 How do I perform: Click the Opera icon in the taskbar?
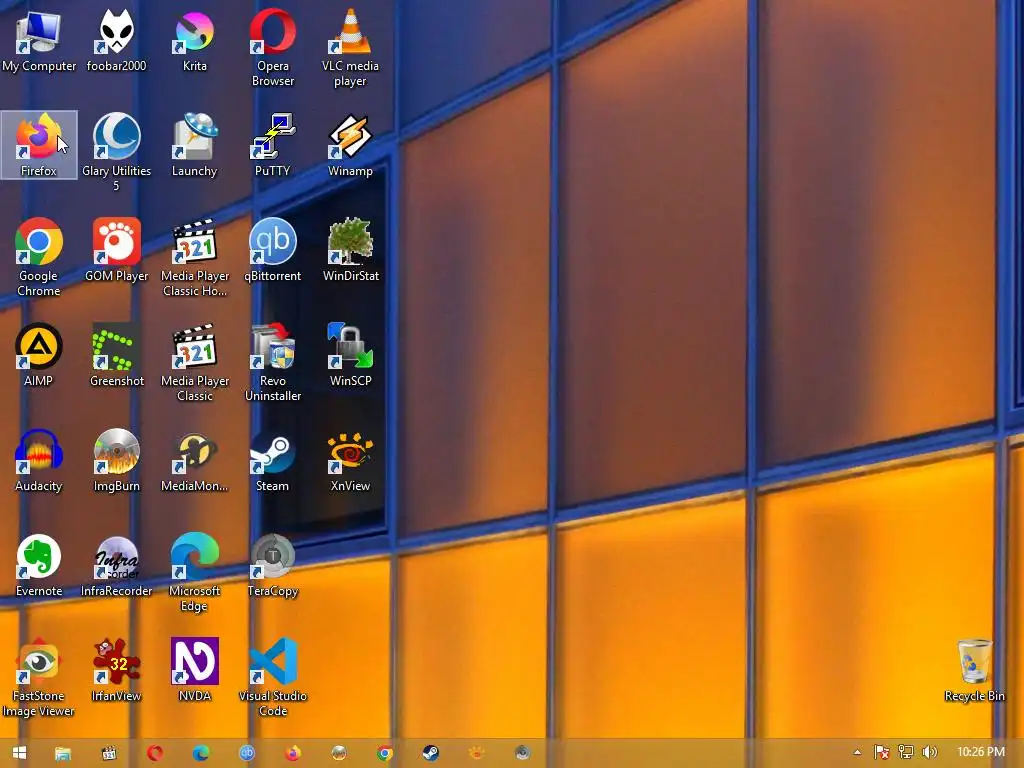[155, 753]
